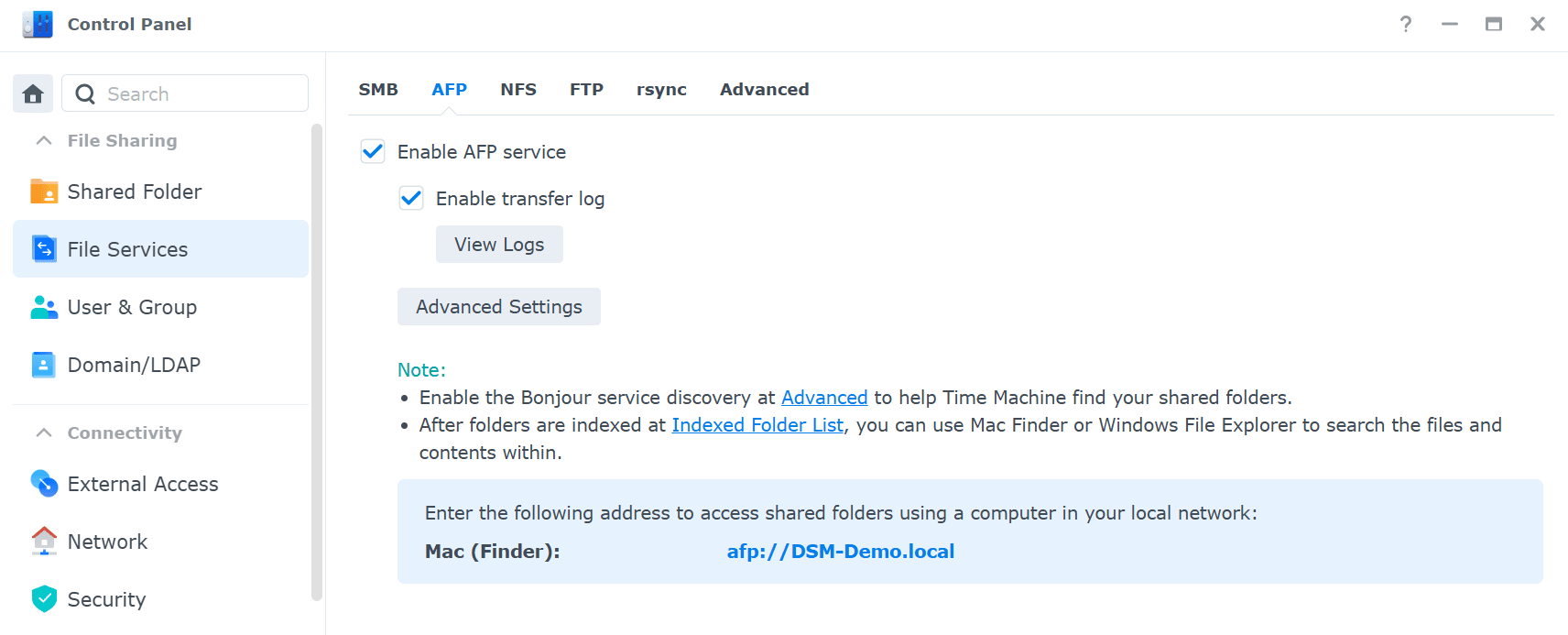Image resolution: width=1568 pixels, height=635 pixels.
Task: Open the NFS tab
Action: coord(518,89)
